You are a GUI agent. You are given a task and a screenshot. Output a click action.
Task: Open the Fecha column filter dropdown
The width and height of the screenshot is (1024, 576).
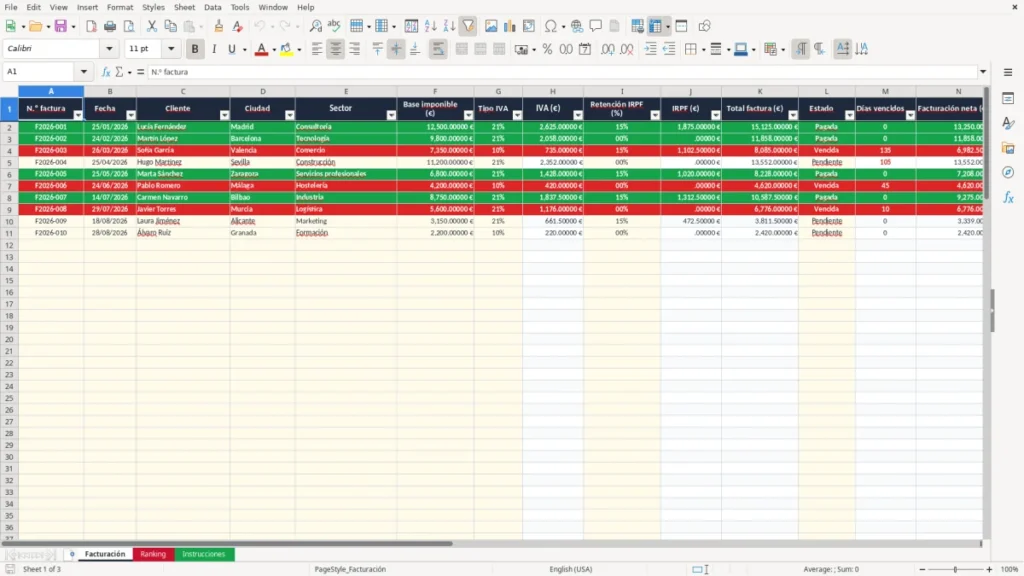click(131, 115)
